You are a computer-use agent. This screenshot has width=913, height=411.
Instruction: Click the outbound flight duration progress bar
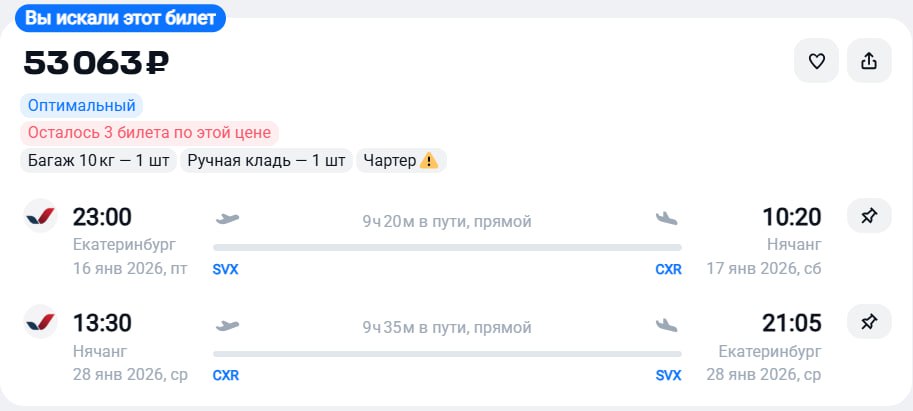(447, 247)
